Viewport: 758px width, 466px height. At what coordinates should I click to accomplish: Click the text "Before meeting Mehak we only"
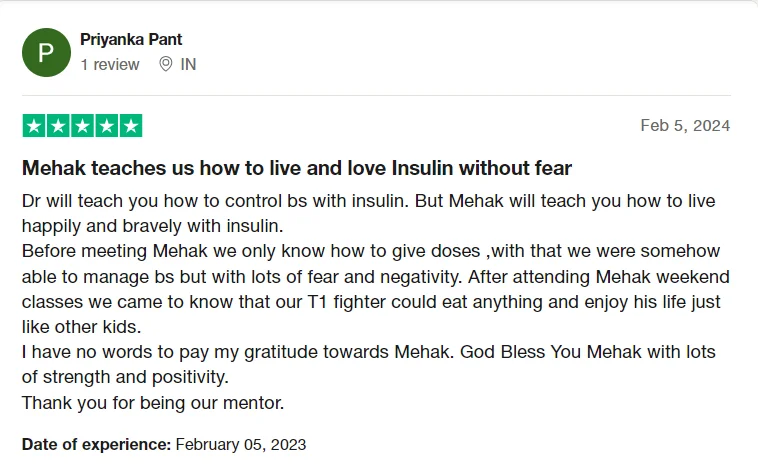point(130,250)
